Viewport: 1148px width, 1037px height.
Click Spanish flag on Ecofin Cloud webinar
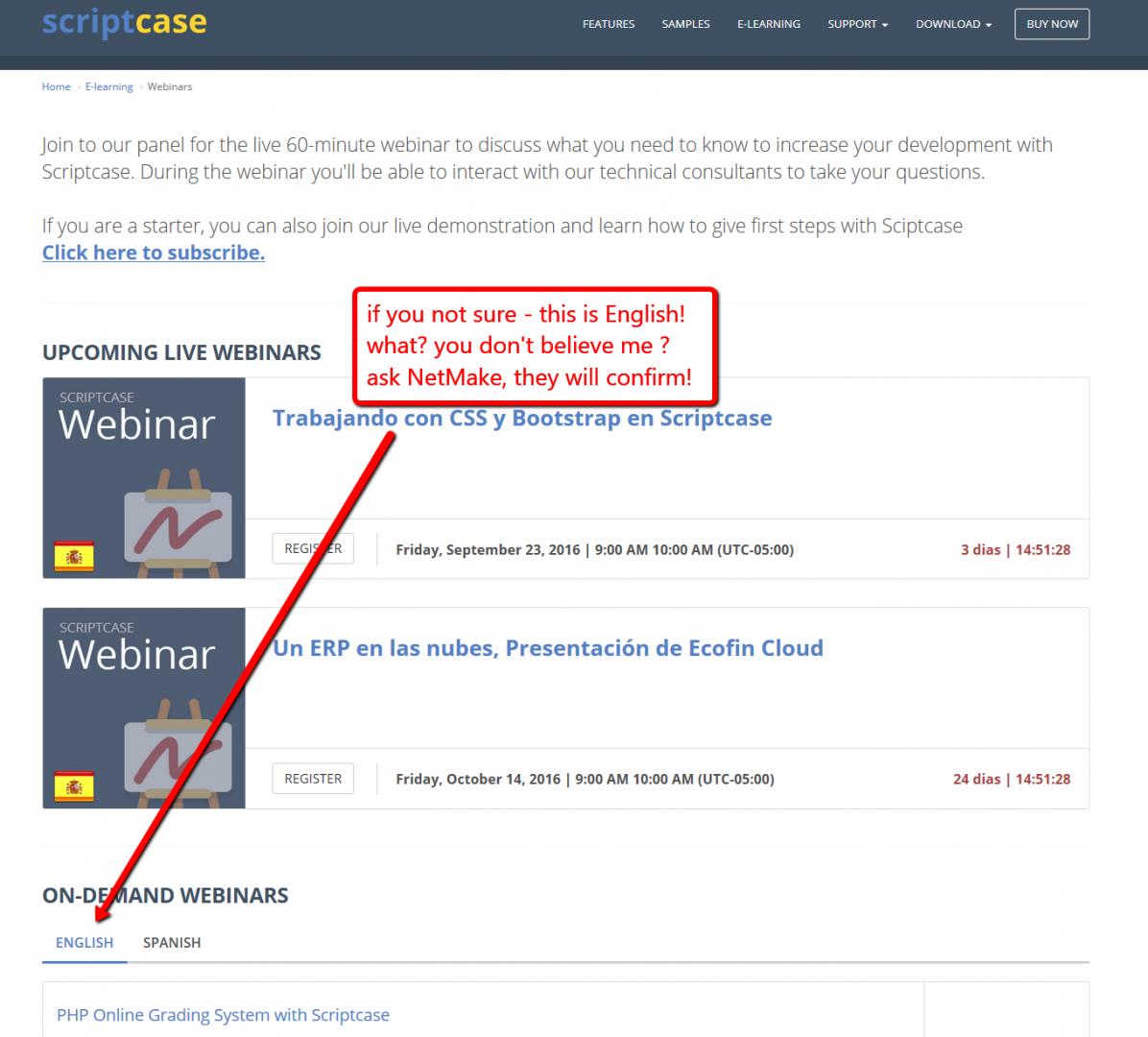[74, 786]
